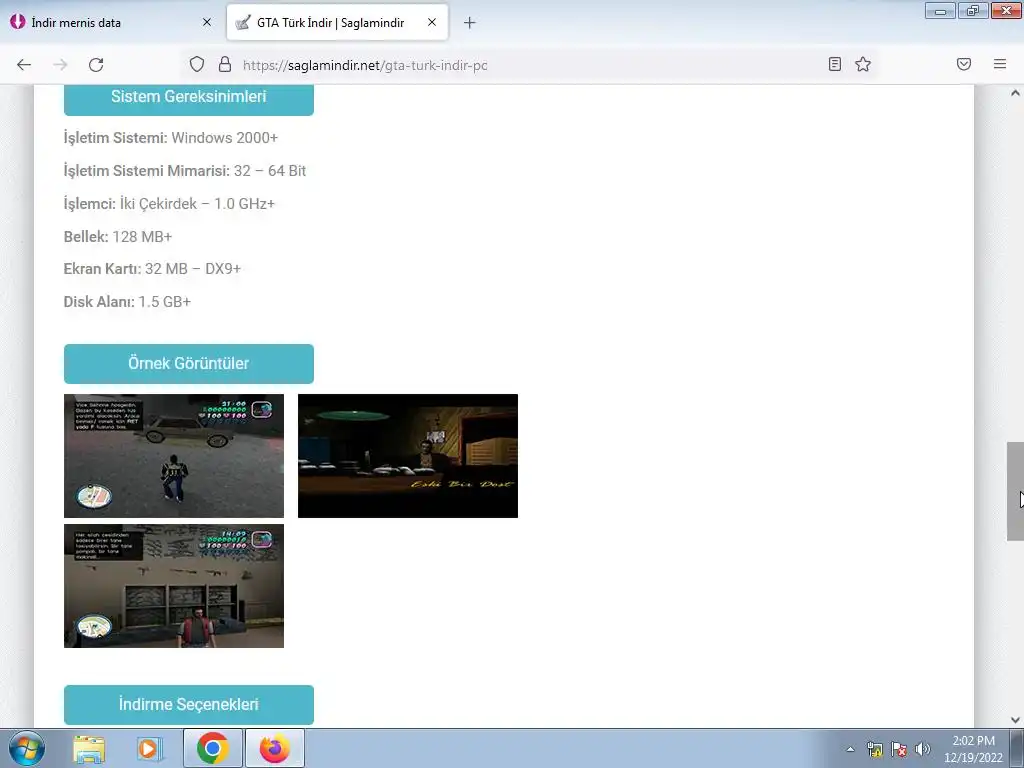Open Firefox application menu
The width and height of the screenshot is (1024, 768).
point(1000,64)
